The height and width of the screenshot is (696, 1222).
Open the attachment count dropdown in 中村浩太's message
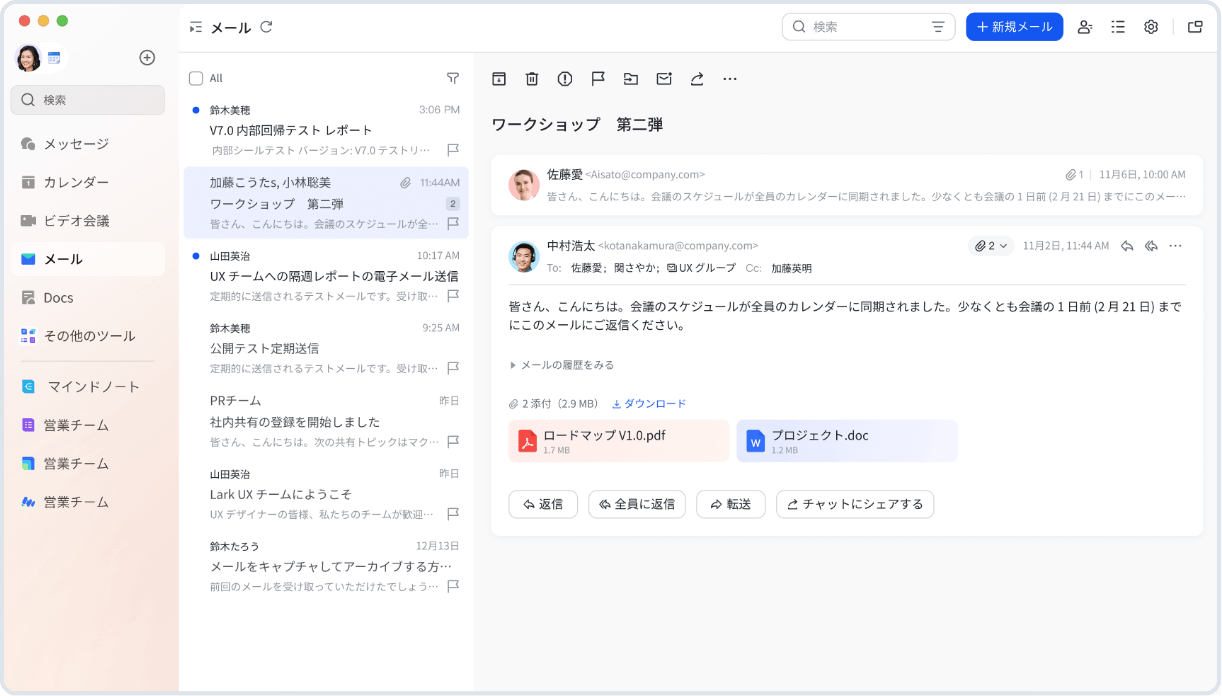coord(991,246)
